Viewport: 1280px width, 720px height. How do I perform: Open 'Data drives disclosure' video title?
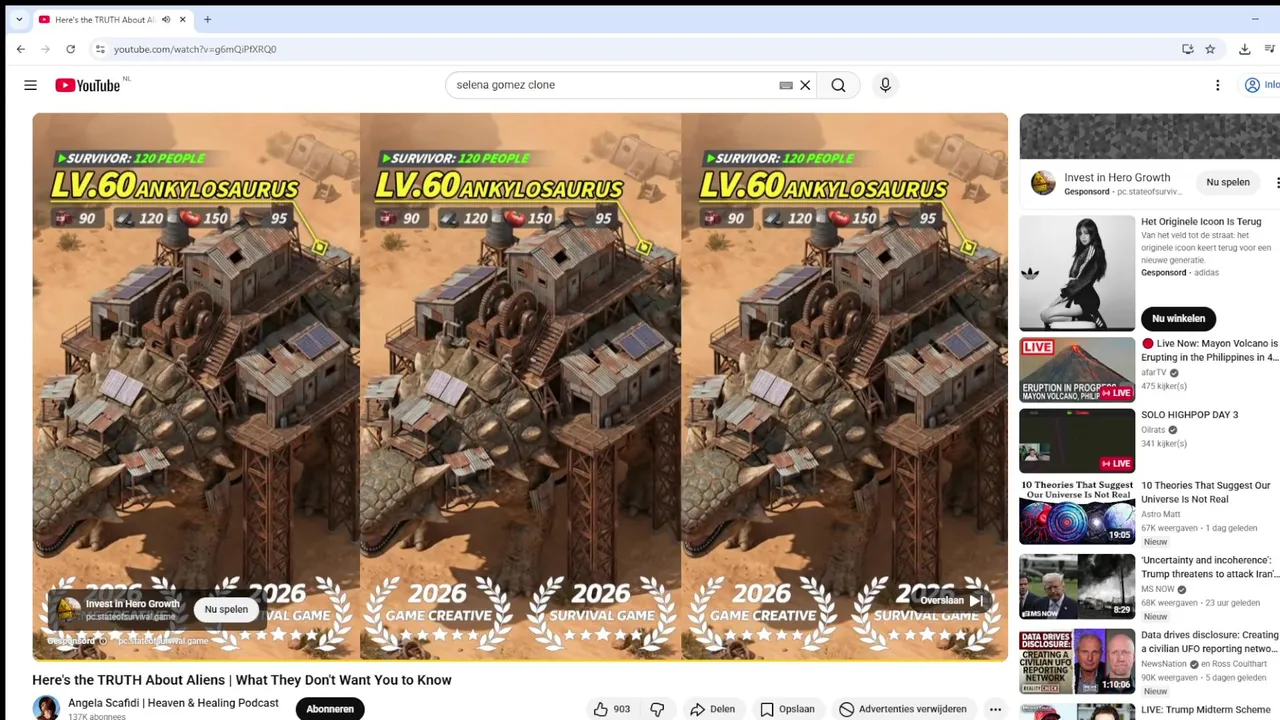point(1210,642)
